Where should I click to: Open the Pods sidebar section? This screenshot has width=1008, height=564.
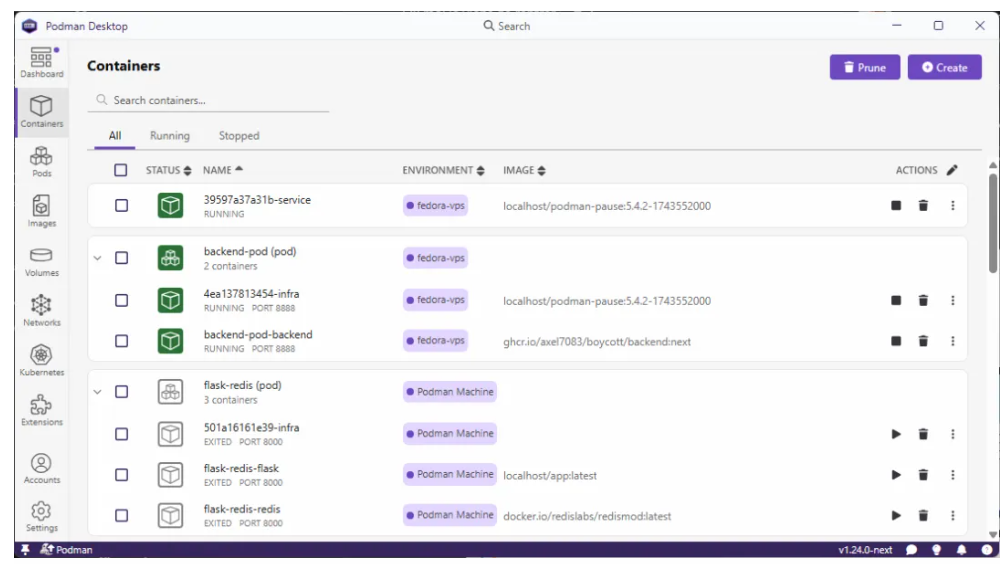pyautogui.click(x=41, y=162)
